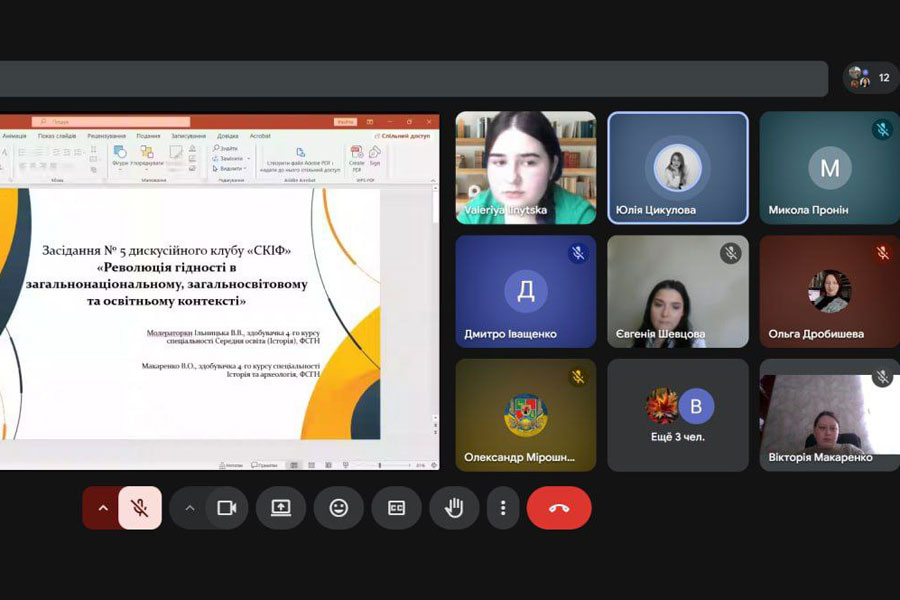Open the Записування ribbon tab
The width and height of the screenshot is (900, 600).
pyautogui.click(x=188, y=136)
